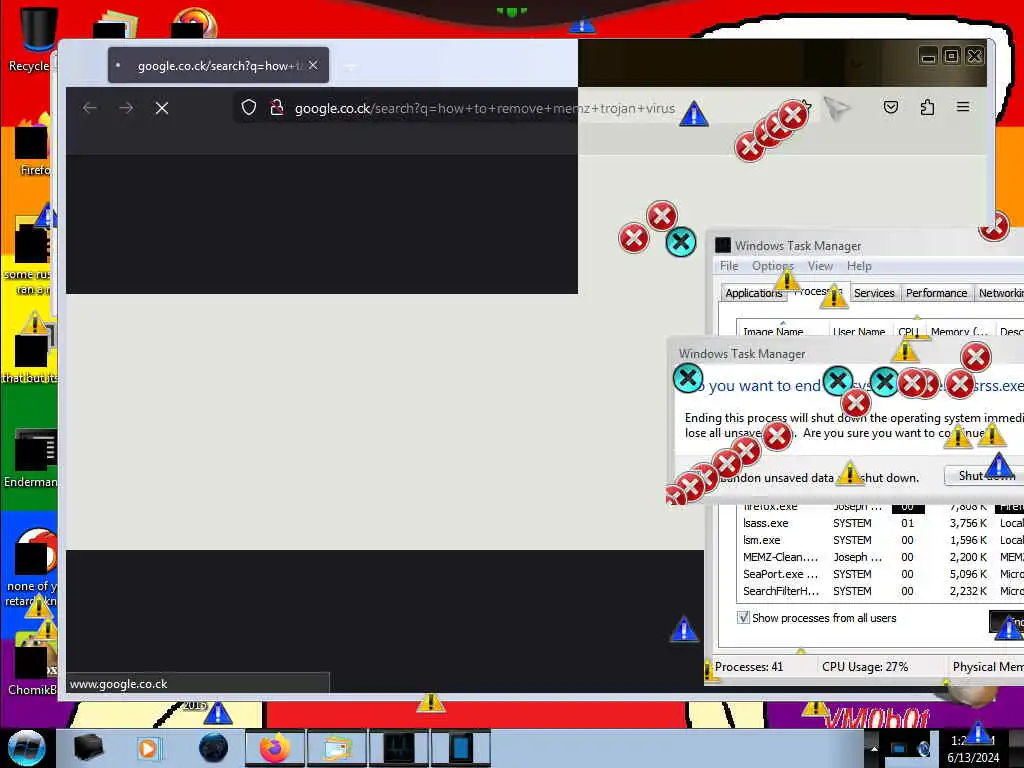
Task: Sort processes by User Name column
Action: [861, 330]
